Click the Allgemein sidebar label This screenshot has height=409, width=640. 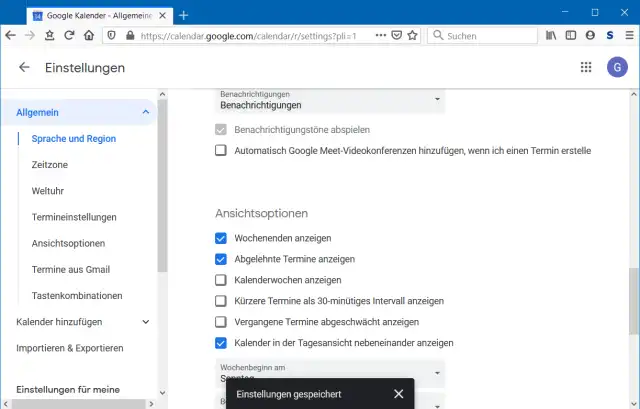pos(38,113)
